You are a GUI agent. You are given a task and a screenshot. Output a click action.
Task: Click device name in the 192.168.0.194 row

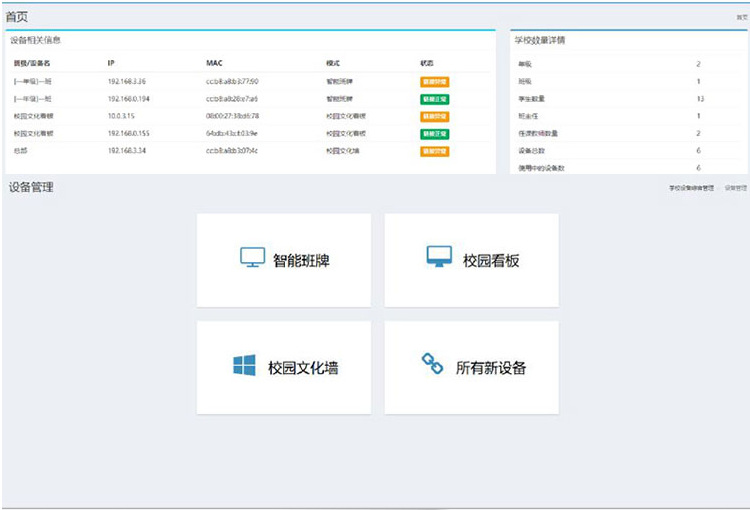[33, 99]
